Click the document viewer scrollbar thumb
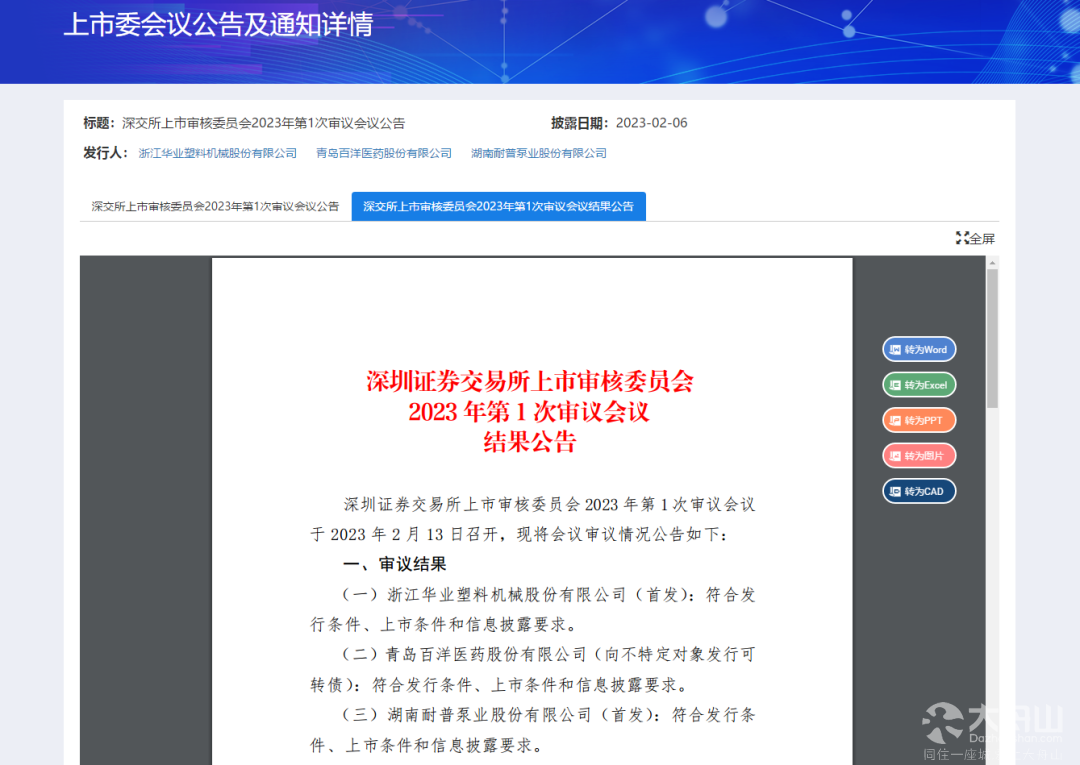This screenshot has height=765, width=1080. pos(992,338)
